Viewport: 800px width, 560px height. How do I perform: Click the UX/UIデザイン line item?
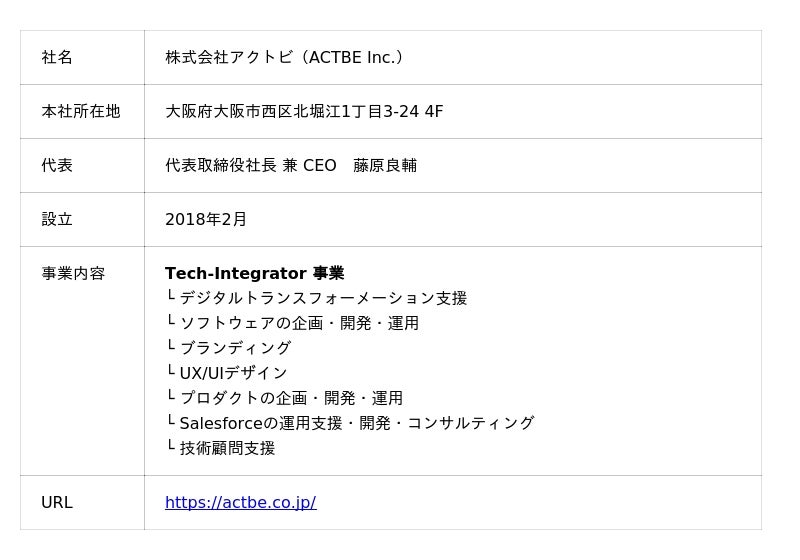point(233,373)
